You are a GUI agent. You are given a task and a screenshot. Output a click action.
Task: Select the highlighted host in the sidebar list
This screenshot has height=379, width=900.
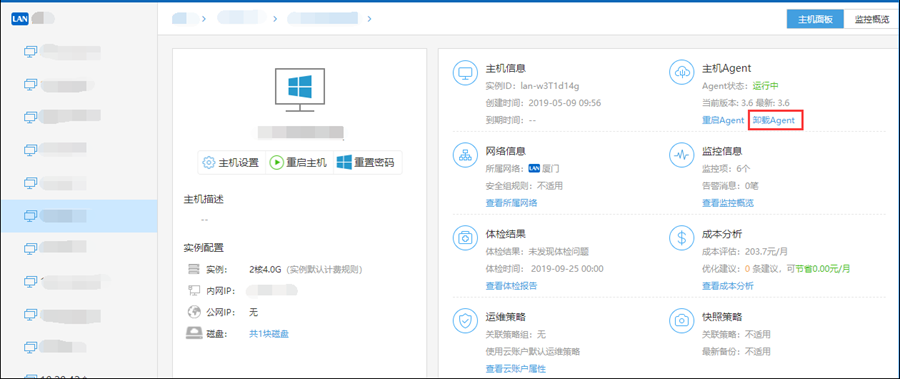click(79, 216)
